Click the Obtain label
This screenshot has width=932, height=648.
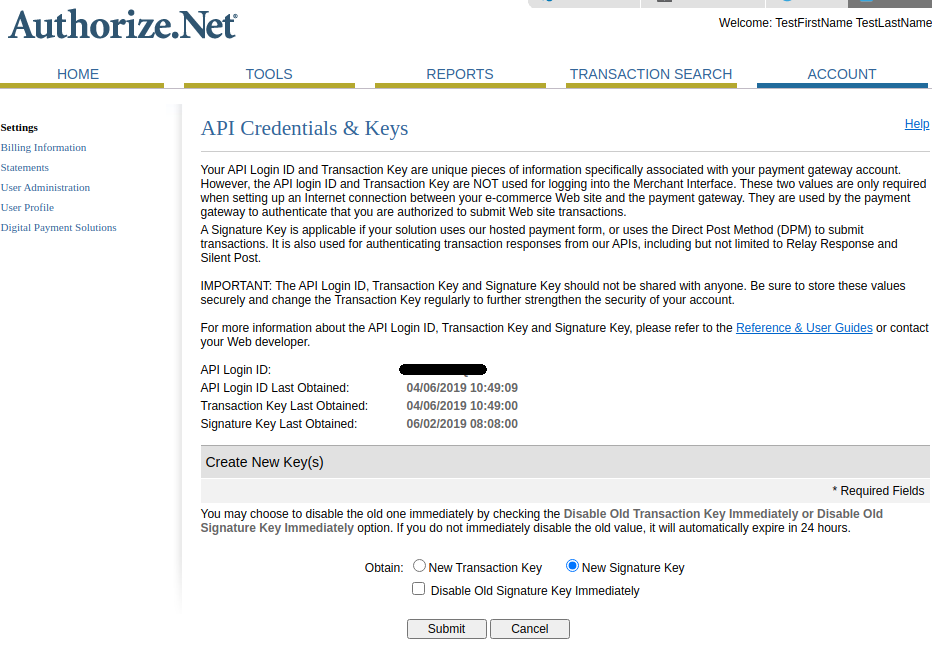click(x=384, y=568)
